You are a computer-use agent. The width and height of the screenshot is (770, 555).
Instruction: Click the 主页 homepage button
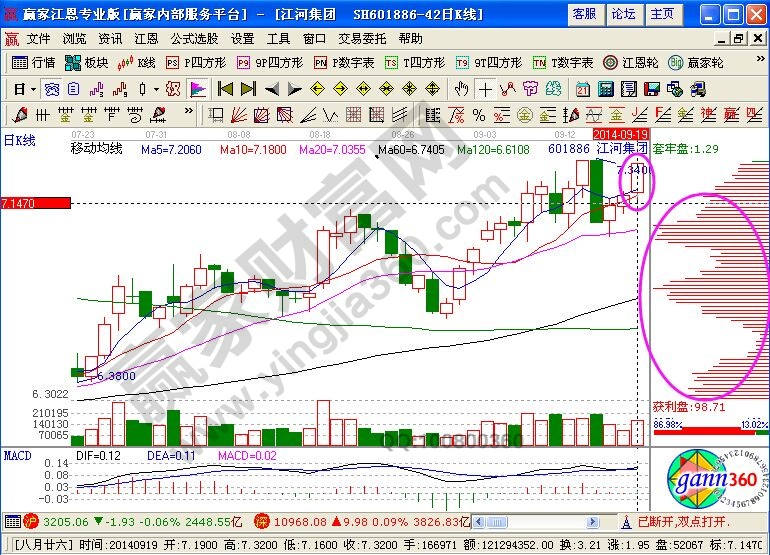point(662,14)
